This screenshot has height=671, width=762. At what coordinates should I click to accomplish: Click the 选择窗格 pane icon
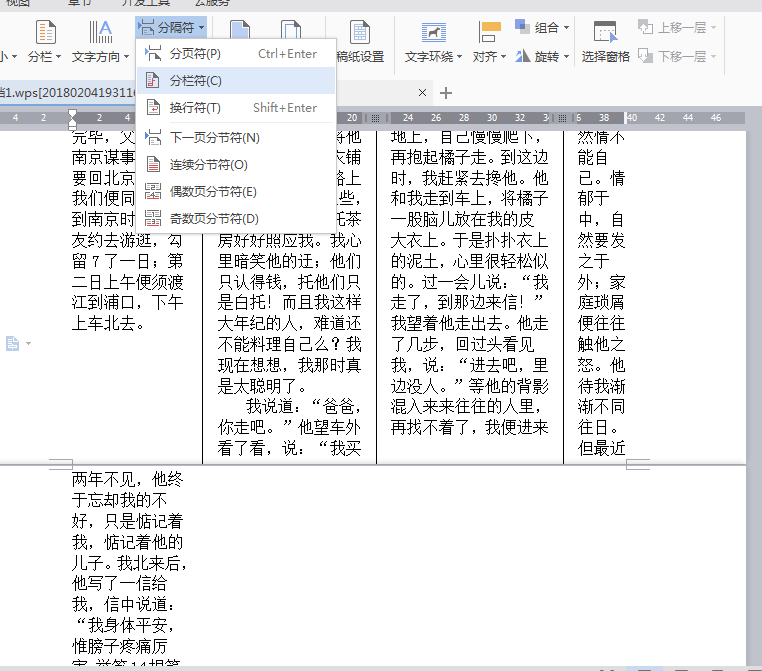606,32
